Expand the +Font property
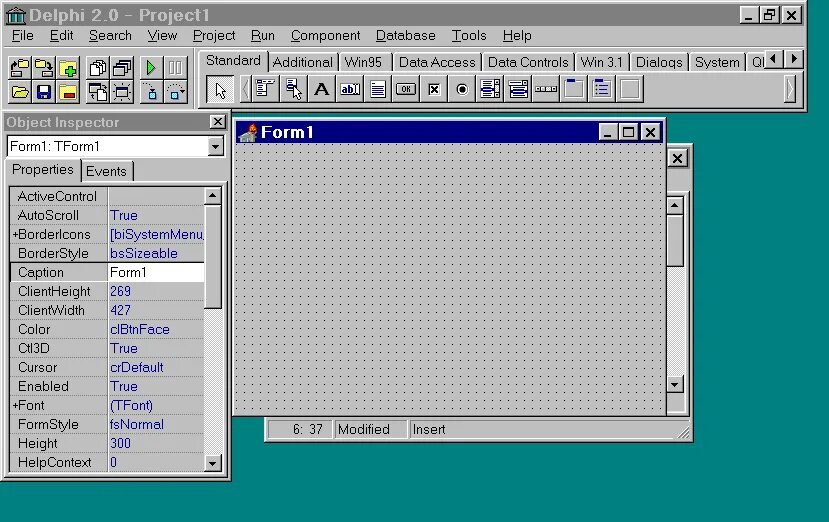This screenshot has height=522, width=829. (15, 405)
